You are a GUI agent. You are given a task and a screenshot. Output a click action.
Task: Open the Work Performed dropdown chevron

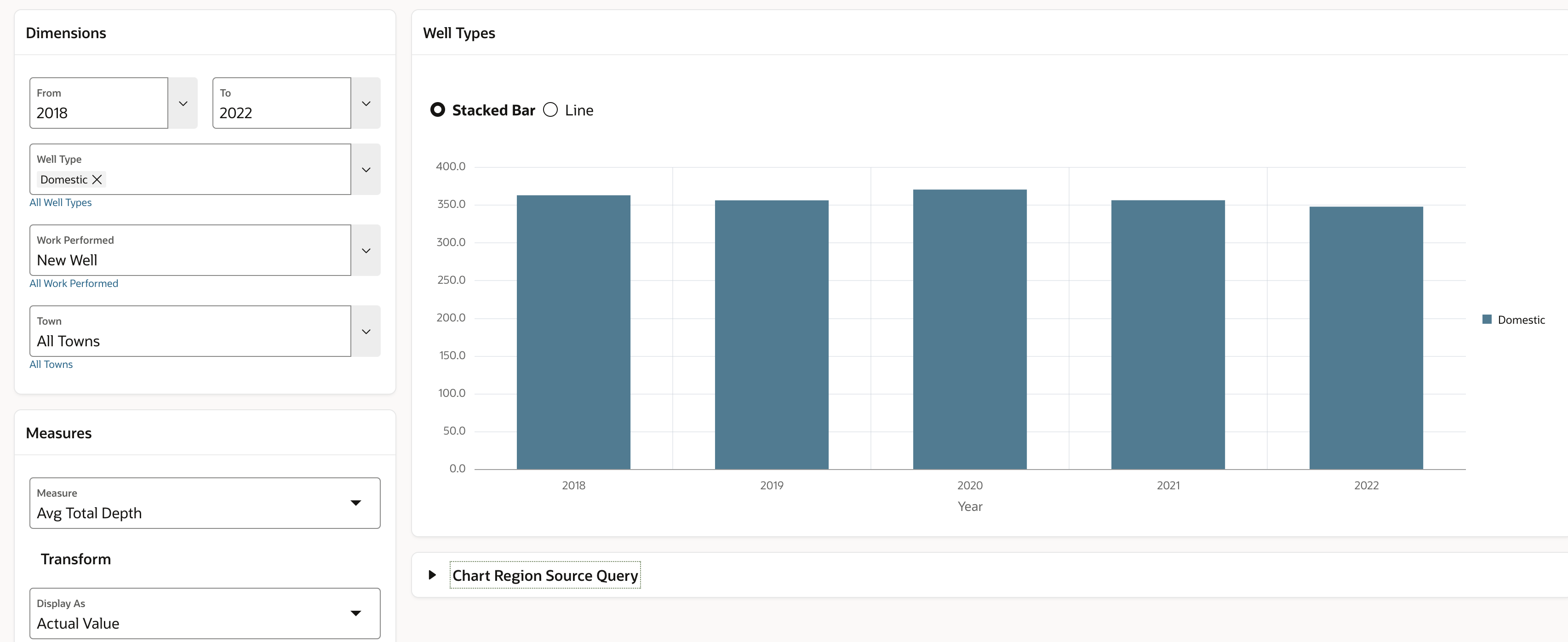click(366, 250)
